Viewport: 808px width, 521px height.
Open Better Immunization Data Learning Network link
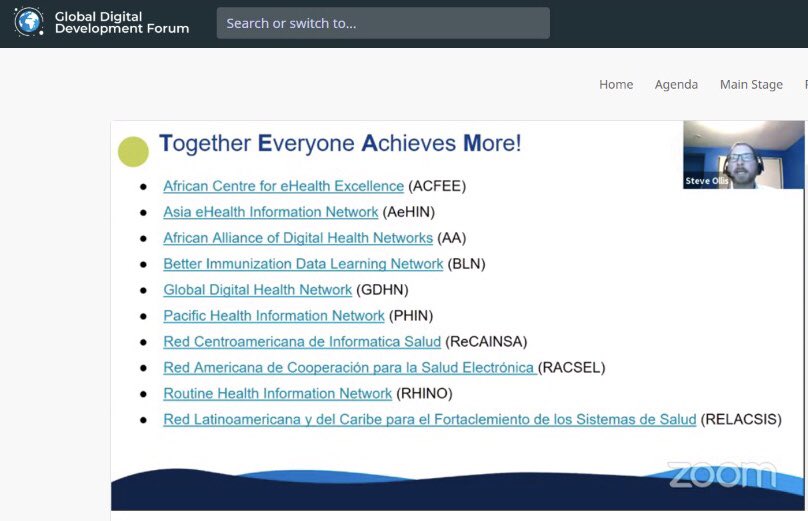click(303, 264)
